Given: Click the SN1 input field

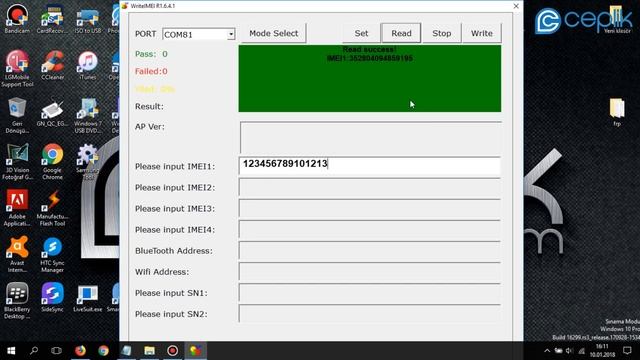Looking at the screenshot, I should [370, 293].
